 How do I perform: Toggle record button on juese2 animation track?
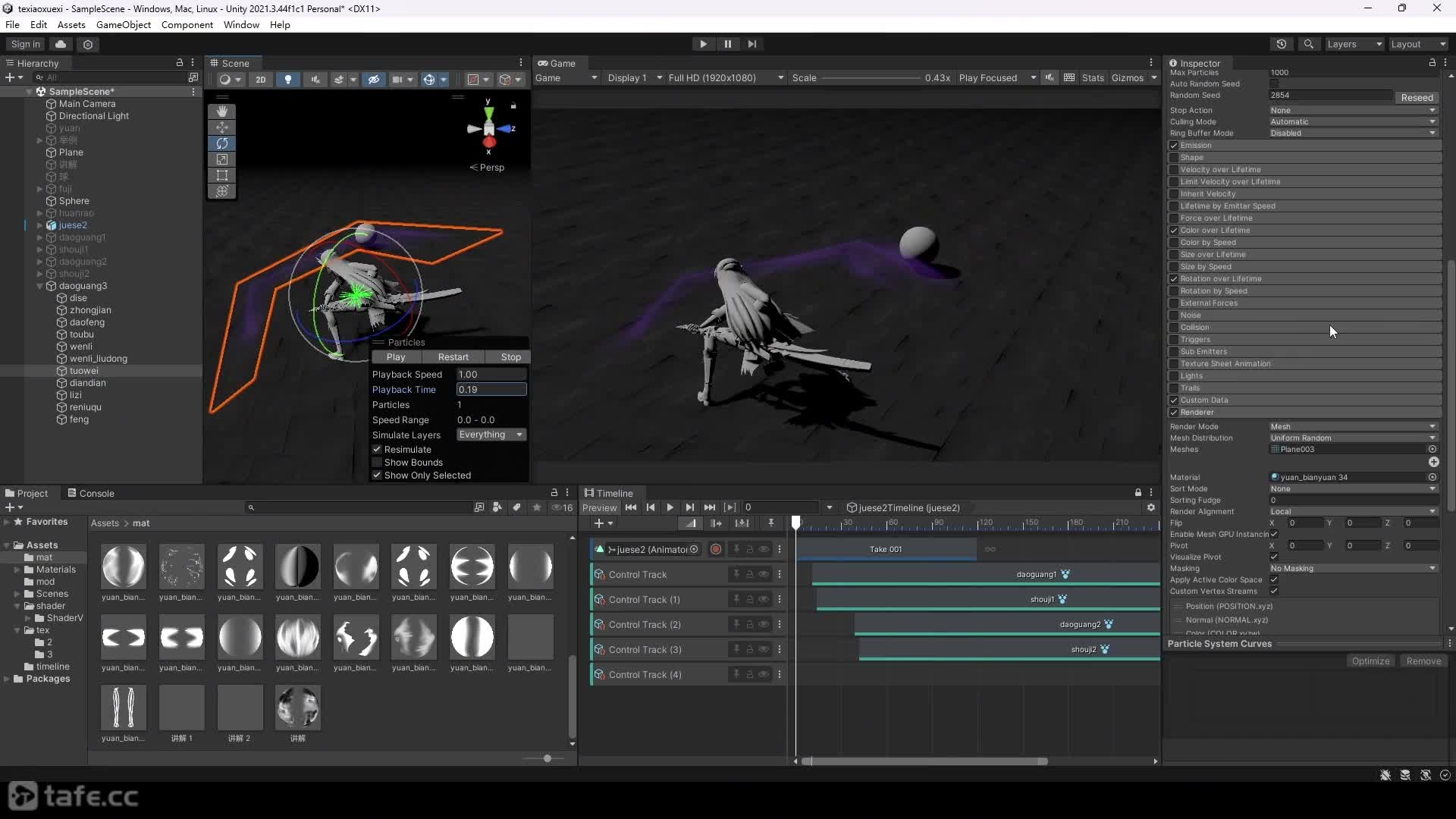pyautogui.click(x=715, y=550)
